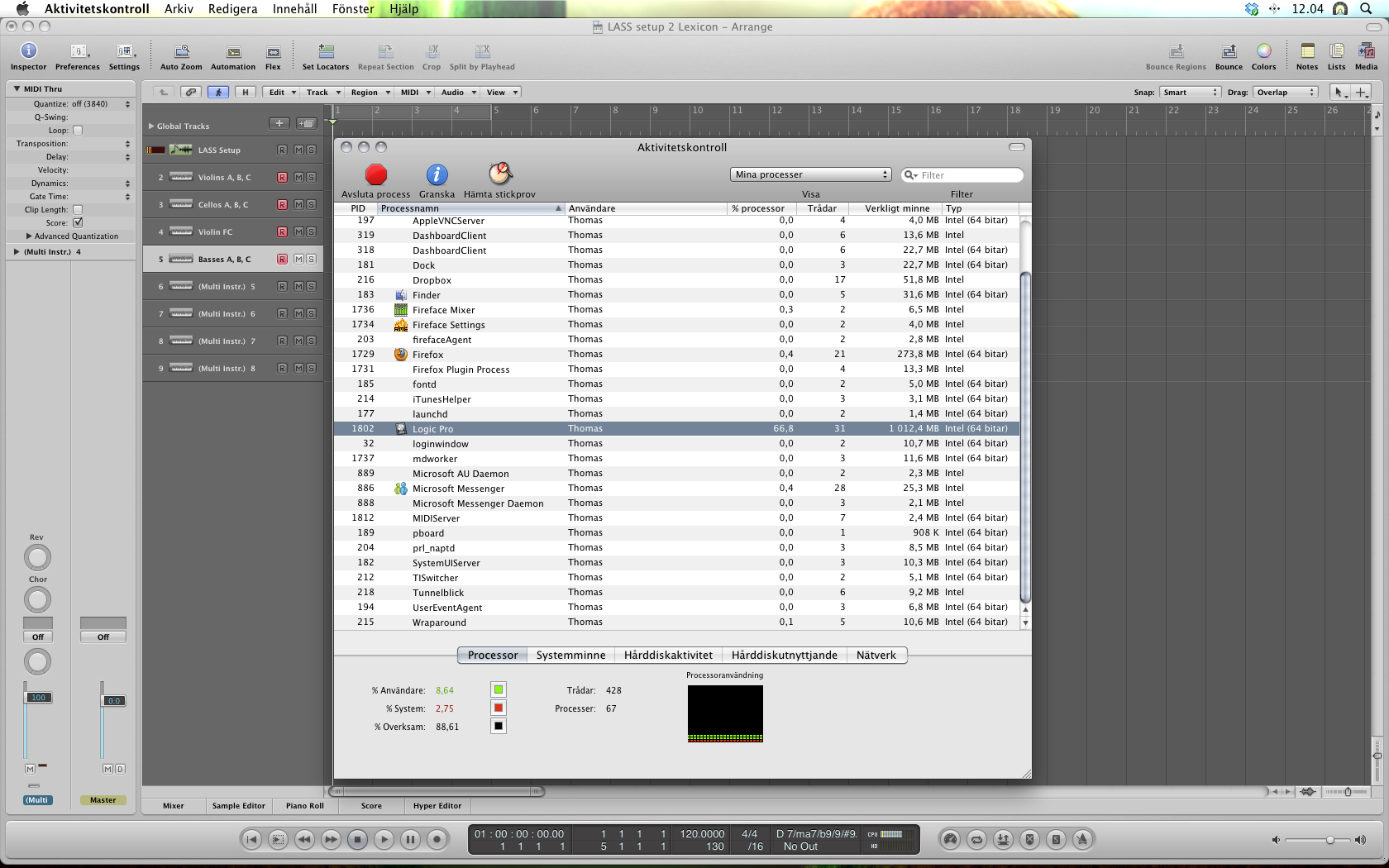Disable record on Violins A, B, C track
Viewport: 1389px width, 868px height.
282,178
